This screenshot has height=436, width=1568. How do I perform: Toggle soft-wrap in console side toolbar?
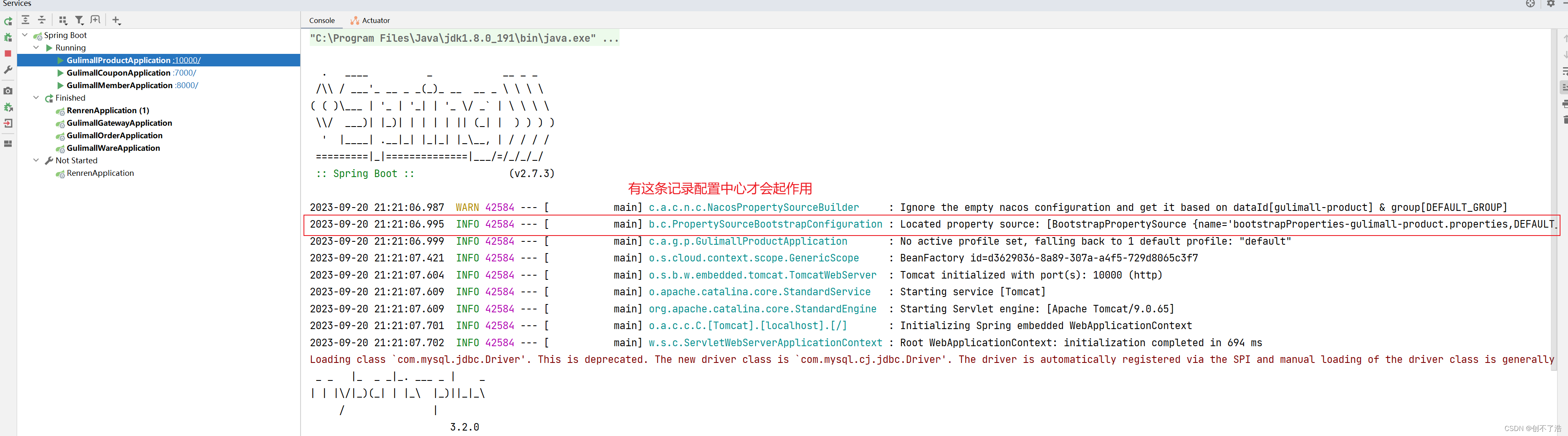point(1564,71)
